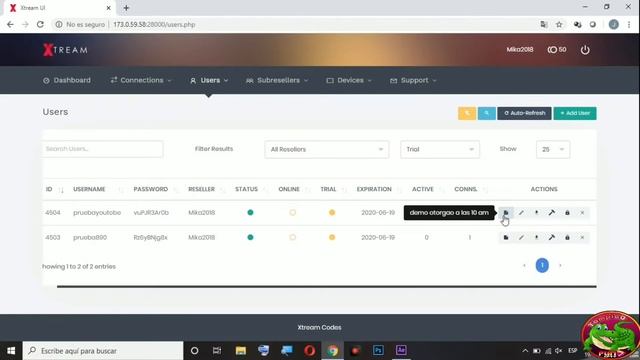
Task: Click the online indicator for prueba890
Action: point(292,237)
